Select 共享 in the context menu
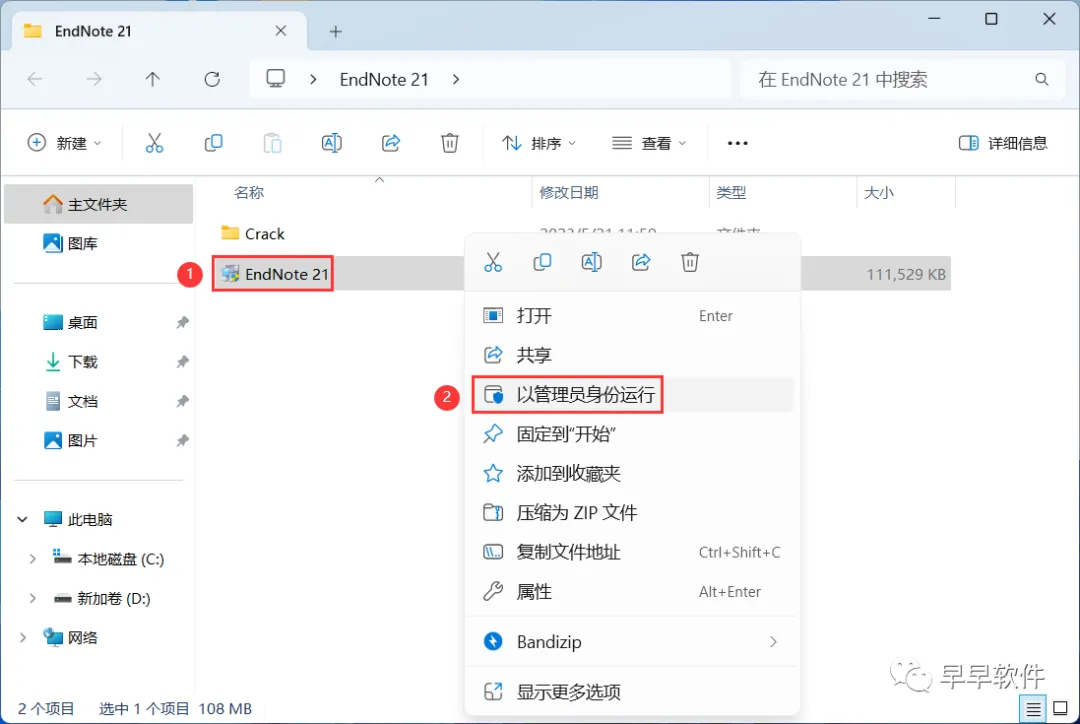 632,355
